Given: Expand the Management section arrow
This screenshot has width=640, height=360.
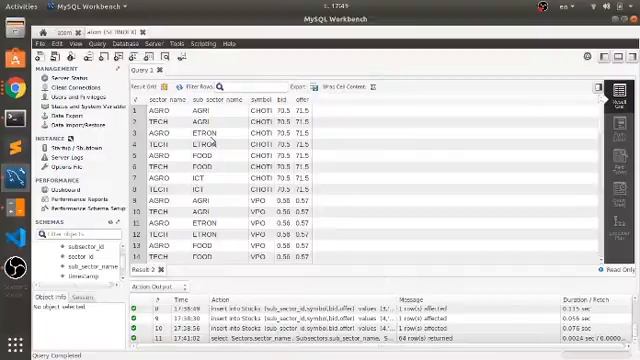Looking at the screenshot, I should [x=118, y=69].
